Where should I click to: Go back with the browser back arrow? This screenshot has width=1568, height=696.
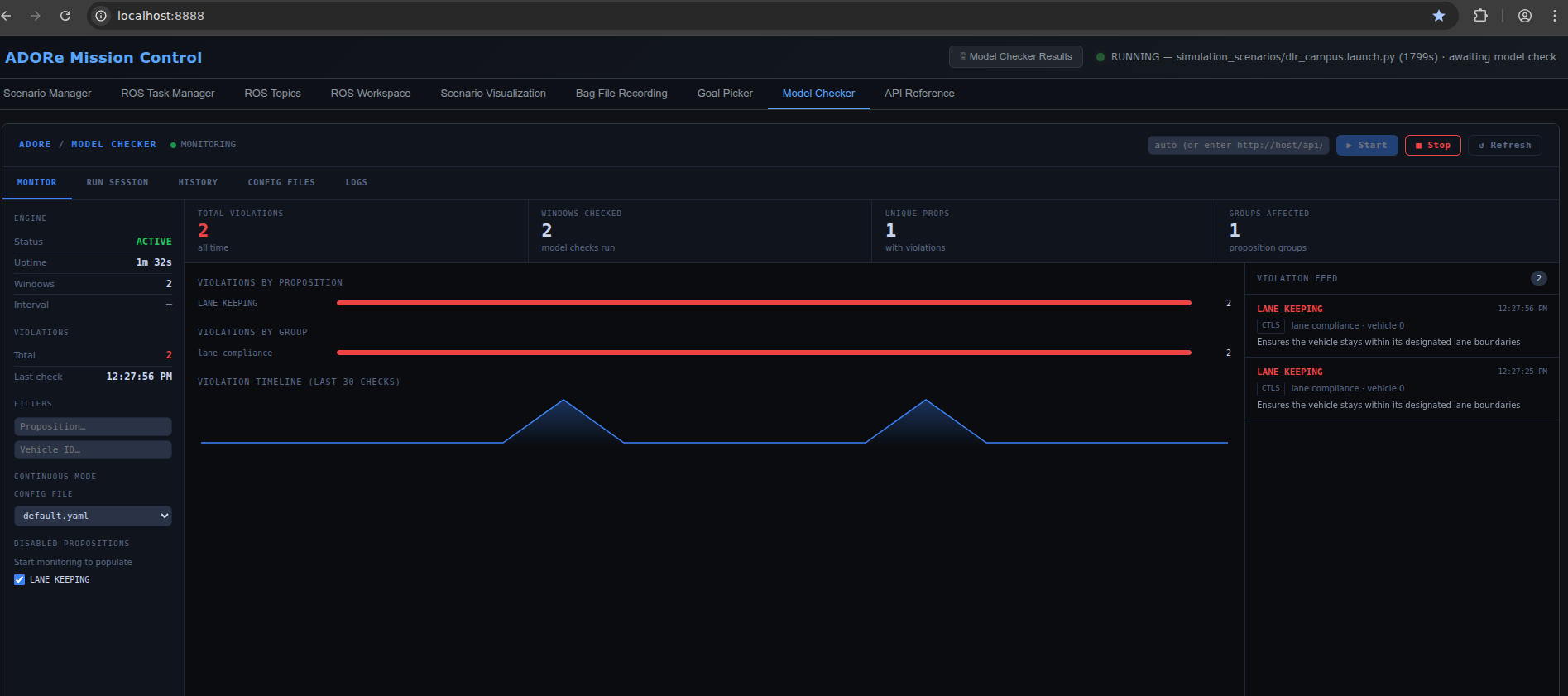7,16
